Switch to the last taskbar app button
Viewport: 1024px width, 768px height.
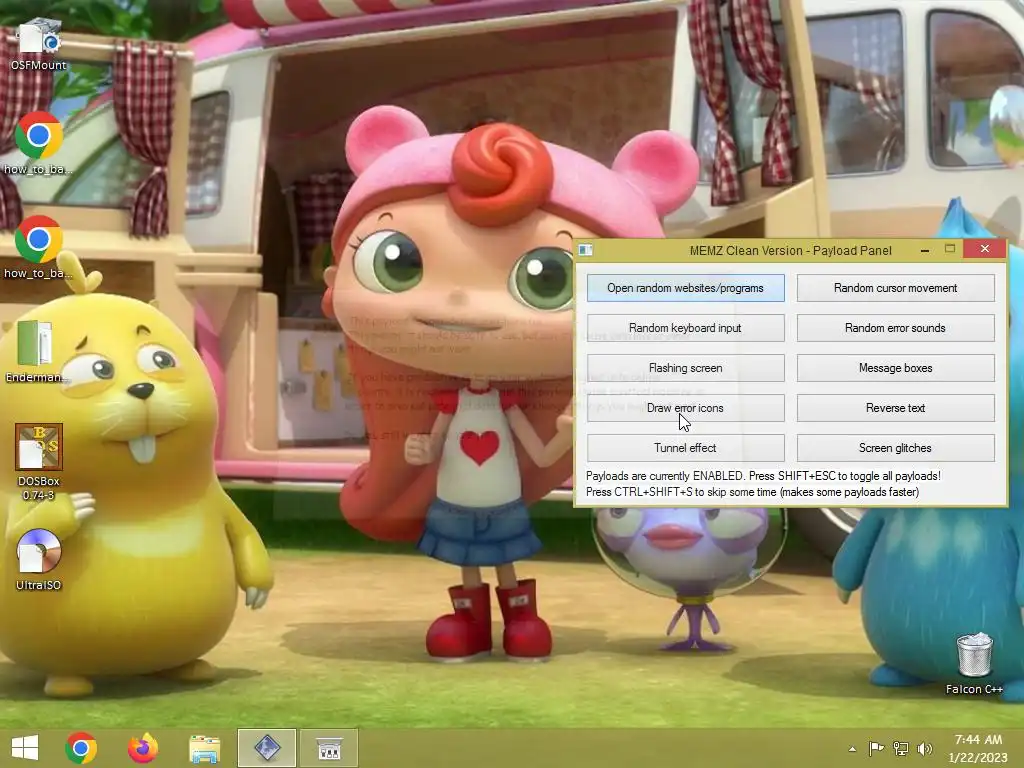click(328, 748)
